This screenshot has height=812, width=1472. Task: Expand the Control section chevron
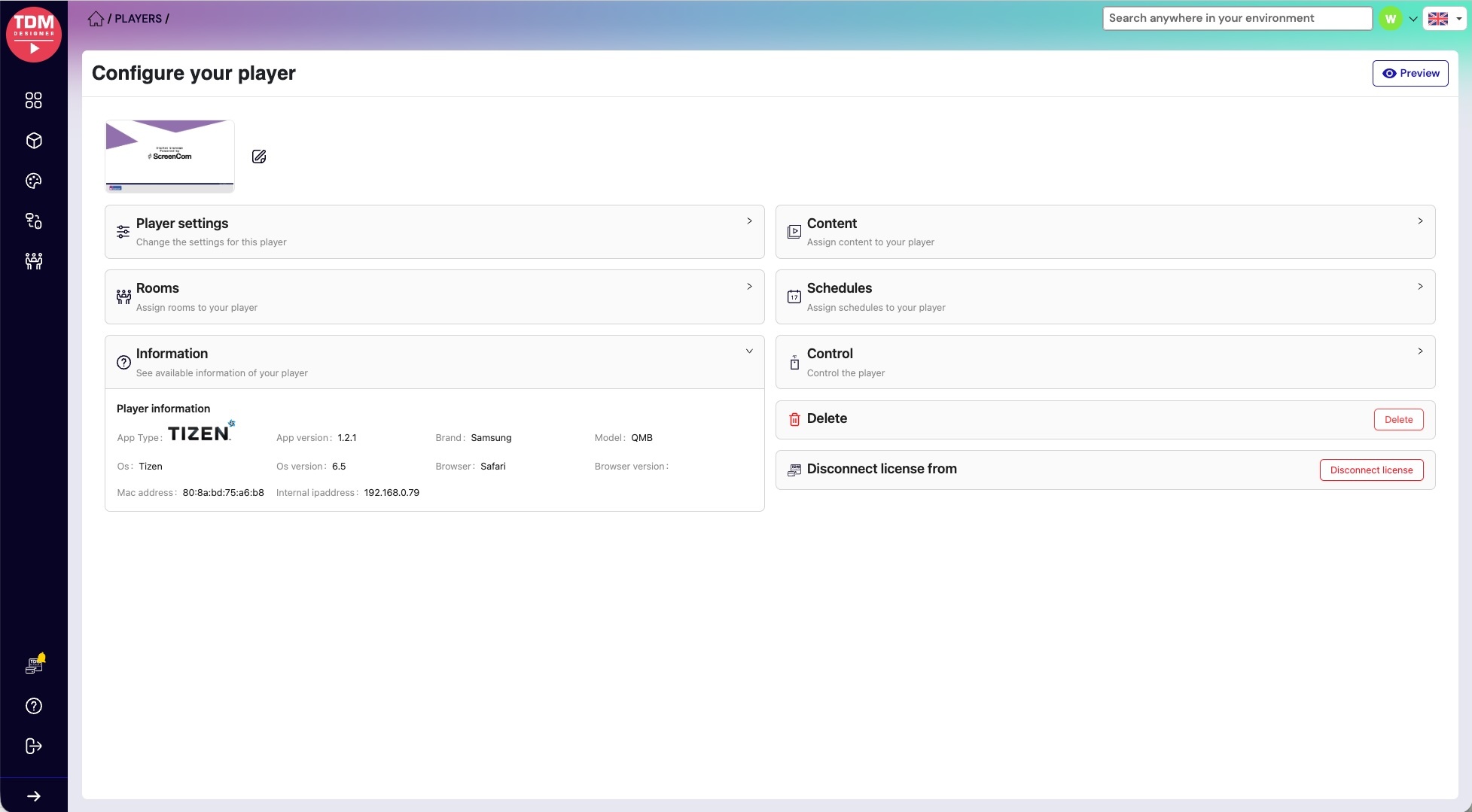point(1420,351)
